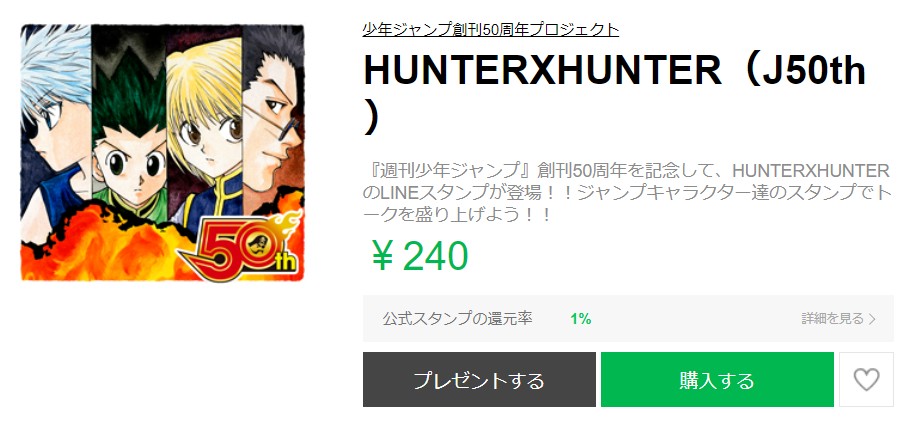This screenshot has width=914, height=427.
Task: Click the プレゼントする gift button
Action: pyautogui.click(x=479, y=380)
